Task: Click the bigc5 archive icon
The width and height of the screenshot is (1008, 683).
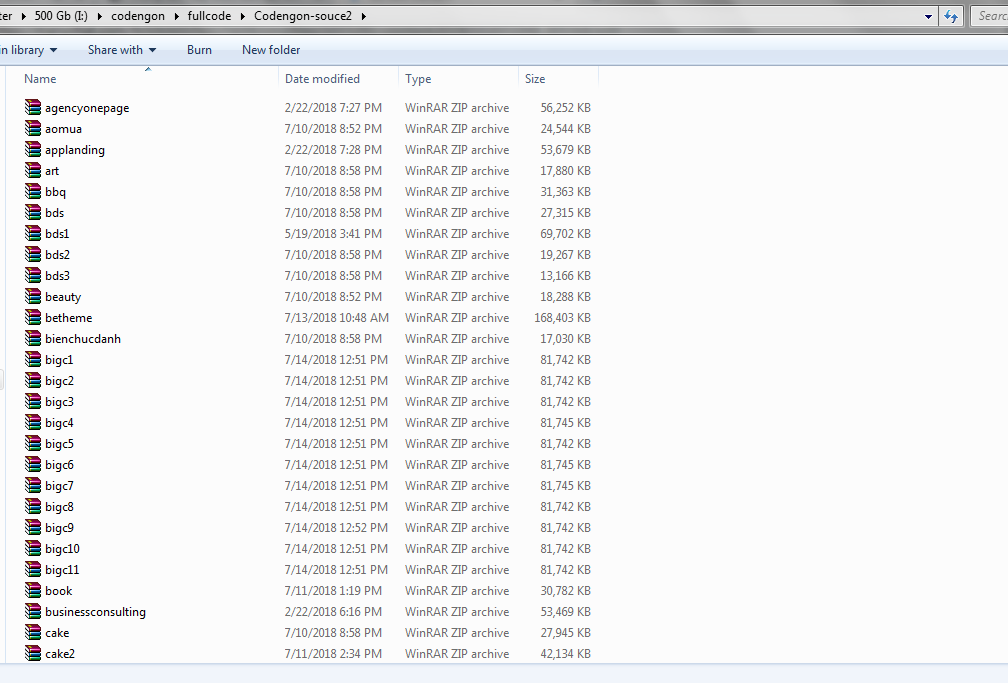Action: coord(33,444)
